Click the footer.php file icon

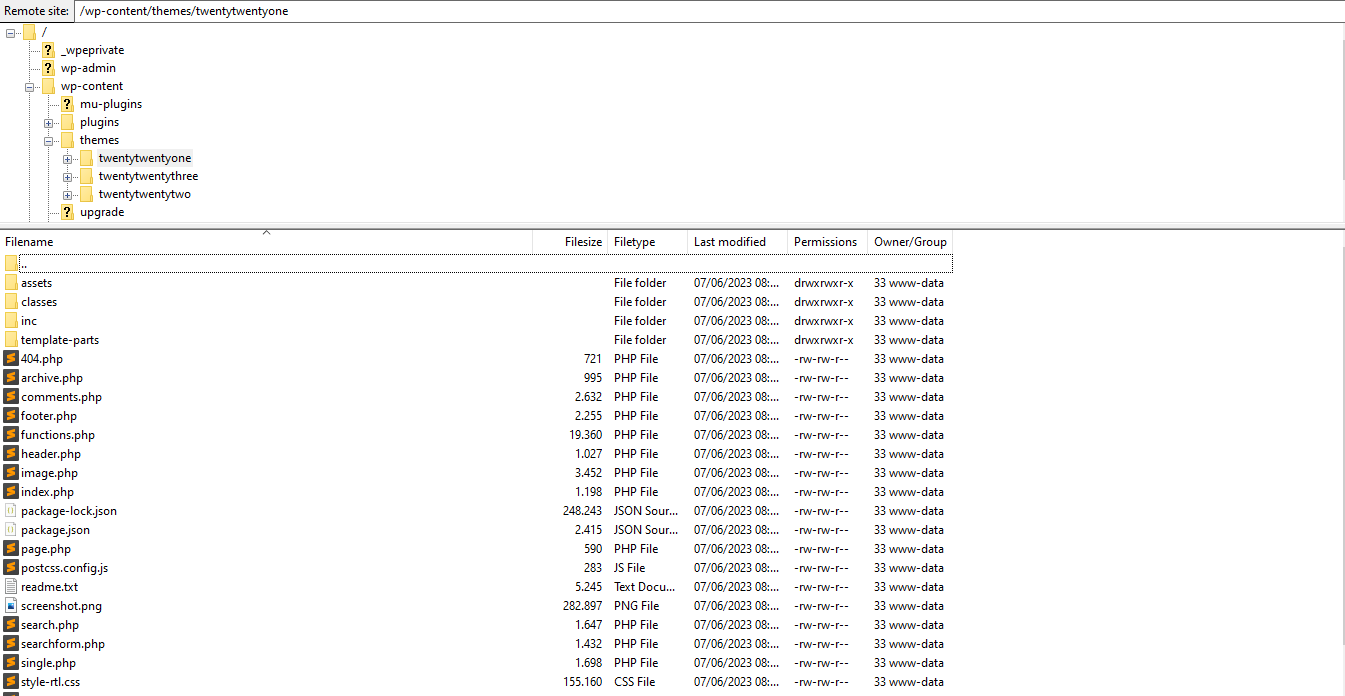tap(11, 416)
